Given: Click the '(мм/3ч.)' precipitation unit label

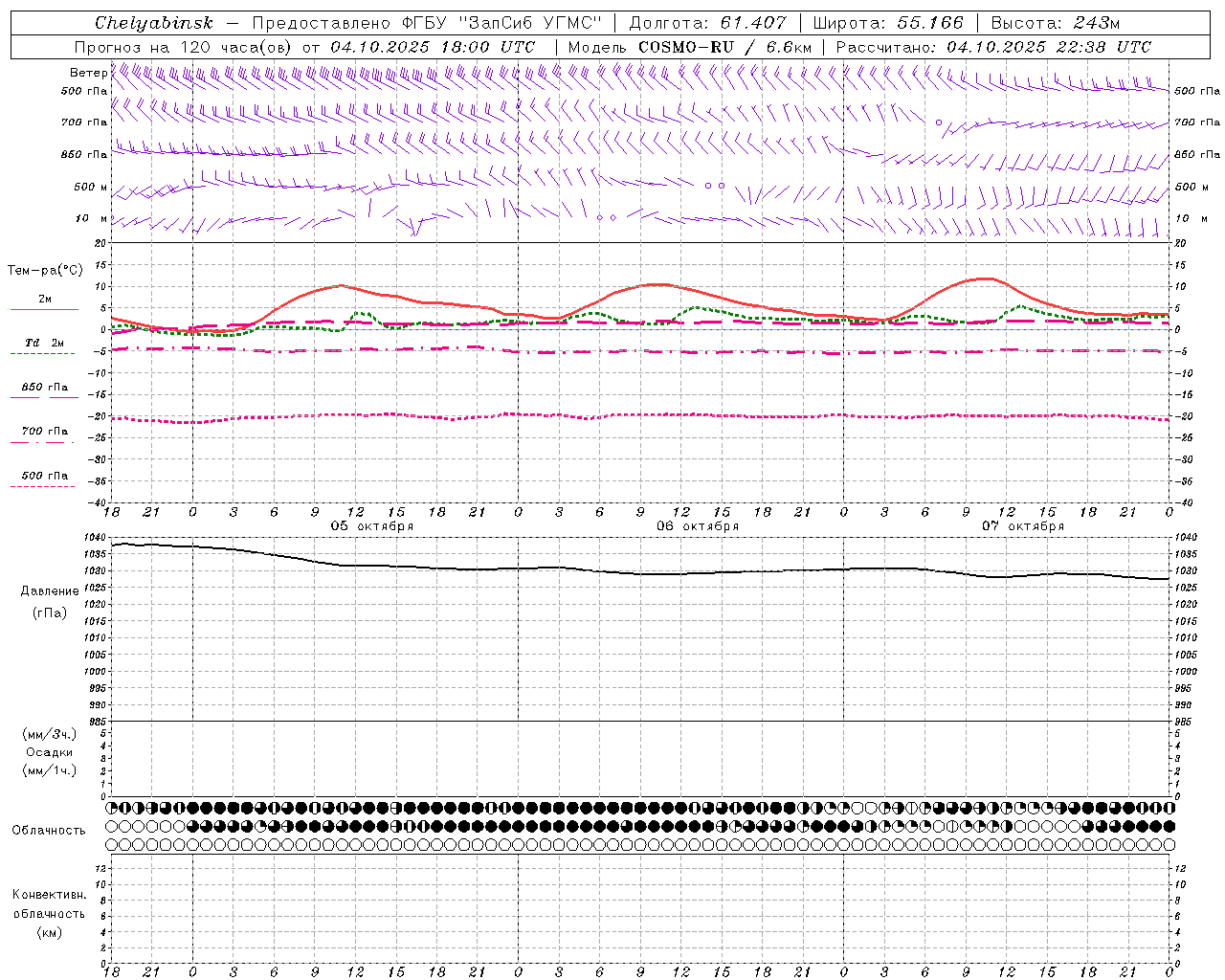Looking at the screenshot, I should click(x=50, y=734).
